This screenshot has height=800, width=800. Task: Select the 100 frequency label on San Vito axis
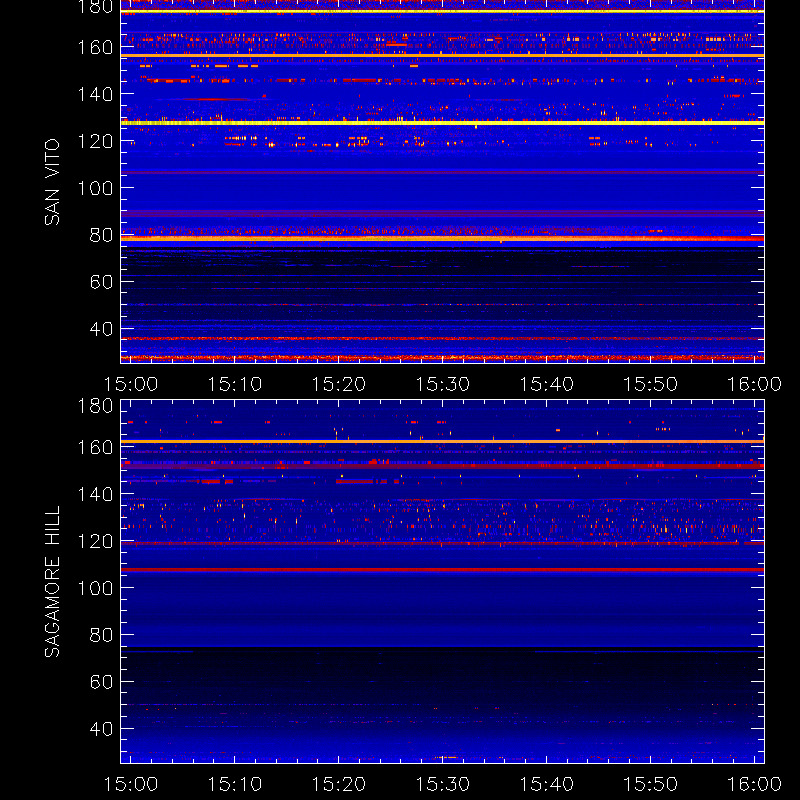(95, 188)
